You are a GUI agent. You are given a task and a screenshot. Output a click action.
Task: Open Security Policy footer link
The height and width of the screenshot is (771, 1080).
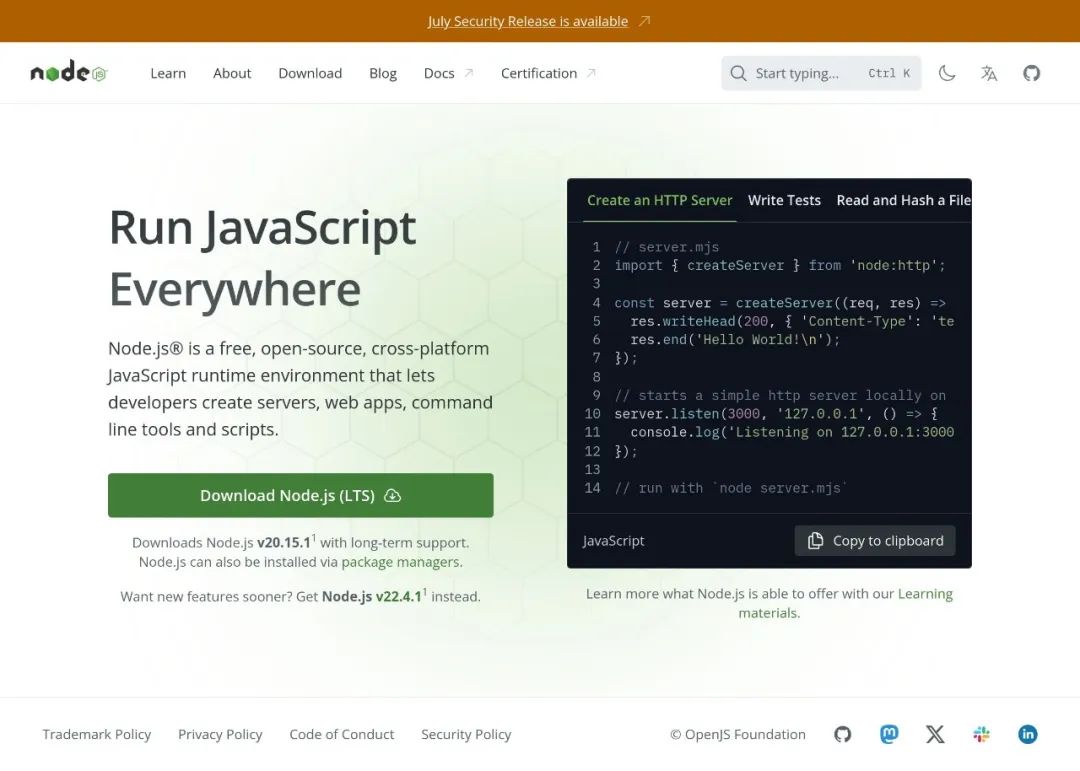[x=466, y=734]
